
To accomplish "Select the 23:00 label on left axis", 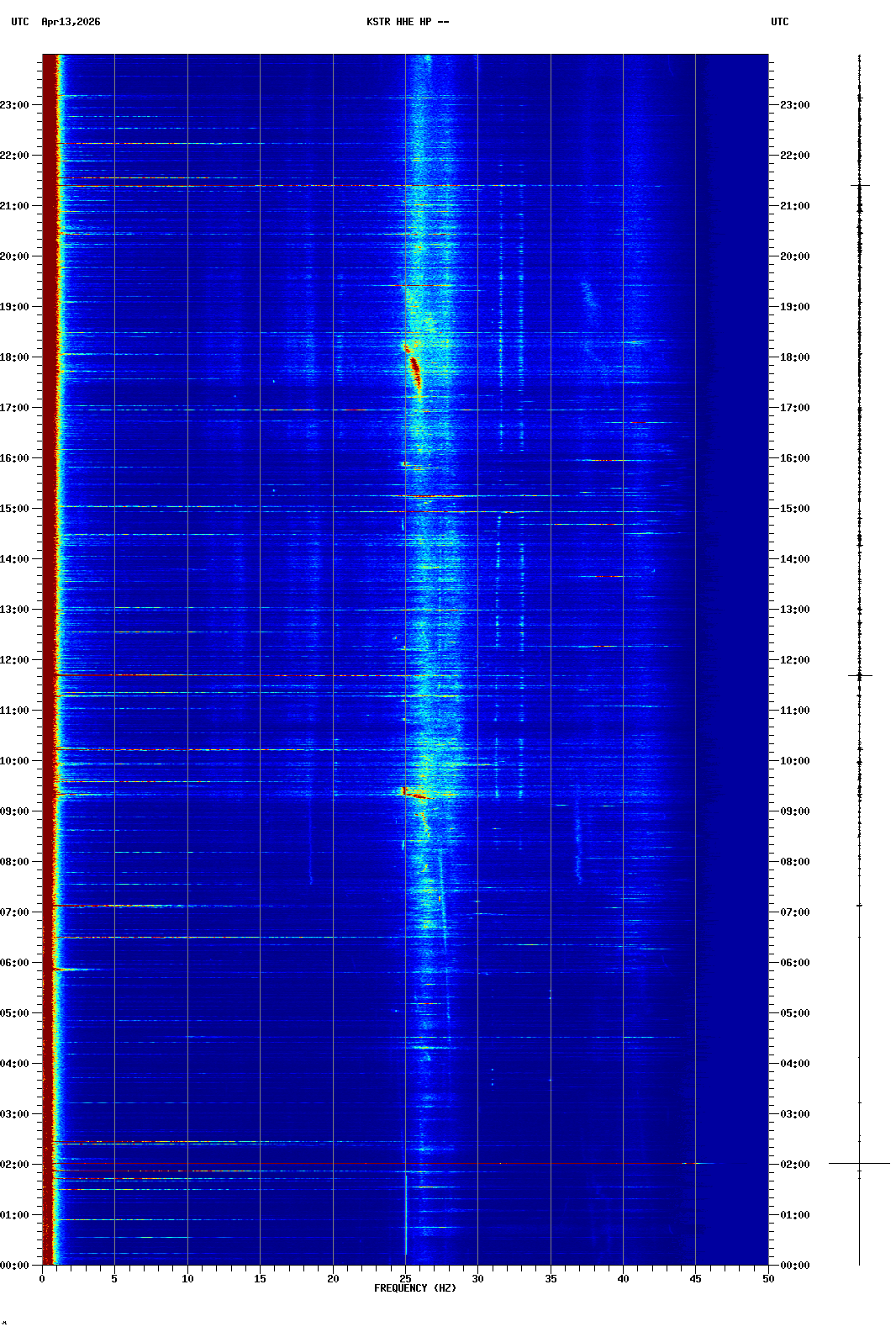I will coord(15,105).
